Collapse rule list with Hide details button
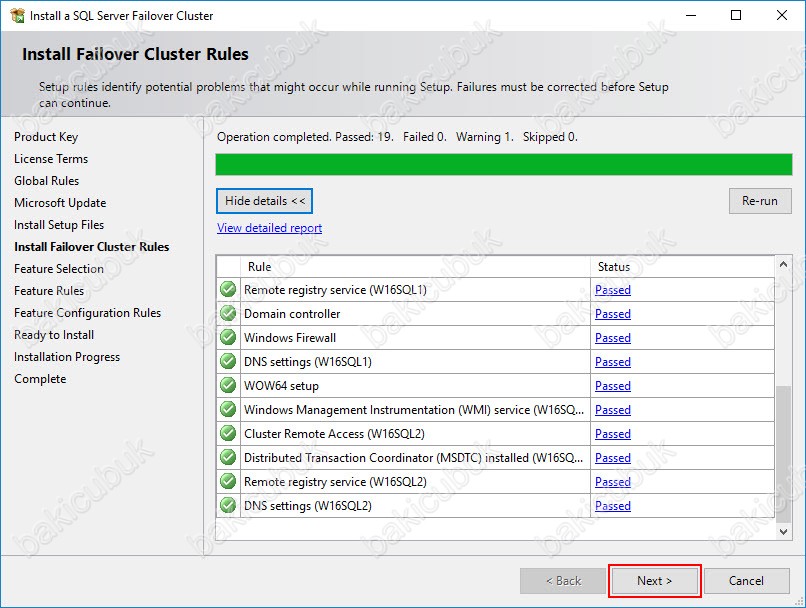The image size is (806, 608). [x=264, y=201]
